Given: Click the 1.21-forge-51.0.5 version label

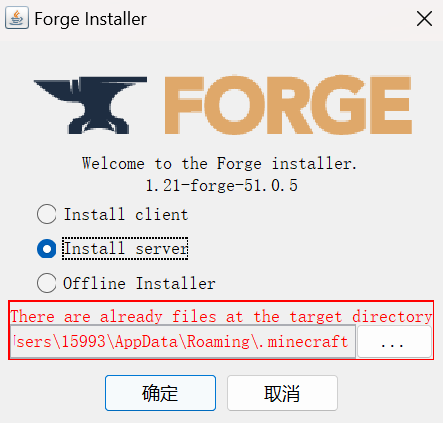Looking at the screenshot, I should [x=221, y=185].
